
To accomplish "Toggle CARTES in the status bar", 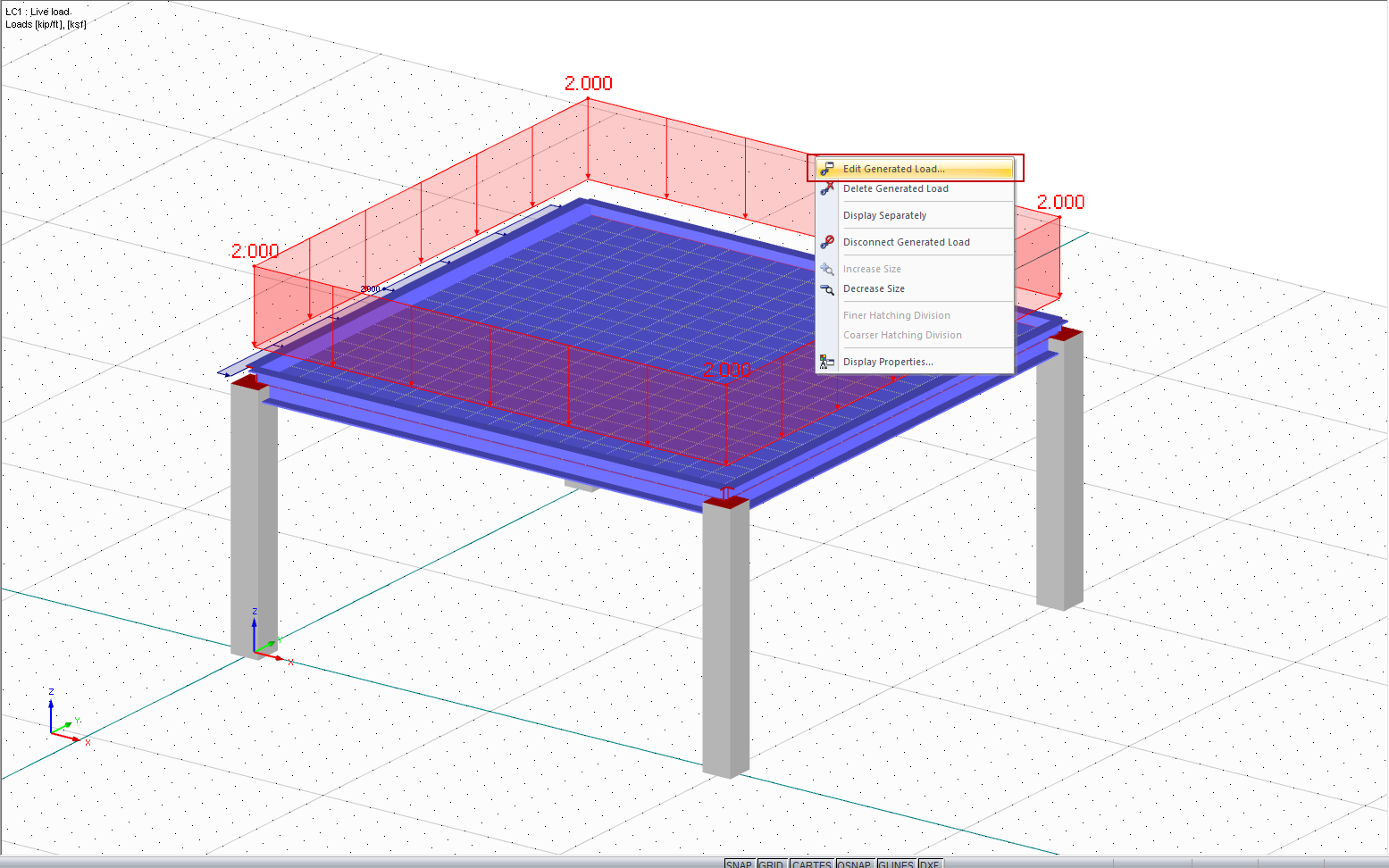I will click(811, 864).
